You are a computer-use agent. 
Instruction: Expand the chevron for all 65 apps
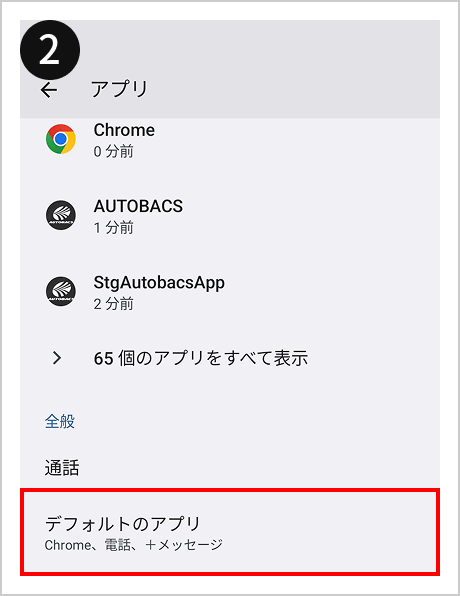point(57,358)
